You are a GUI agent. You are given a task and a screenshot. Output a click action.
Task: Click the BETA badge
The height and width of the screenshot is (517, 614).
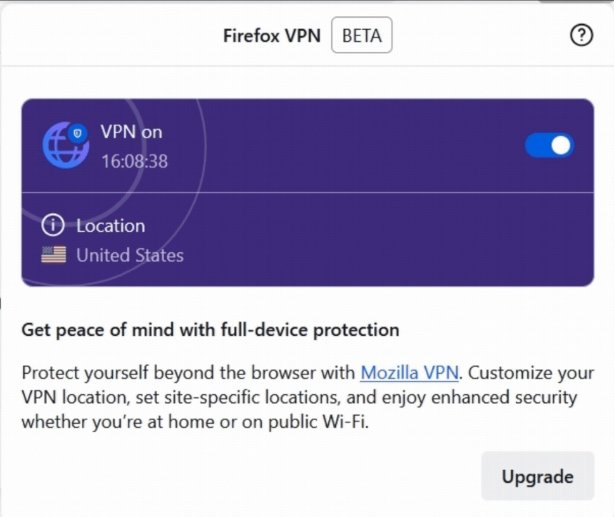(x=361, y=36)
